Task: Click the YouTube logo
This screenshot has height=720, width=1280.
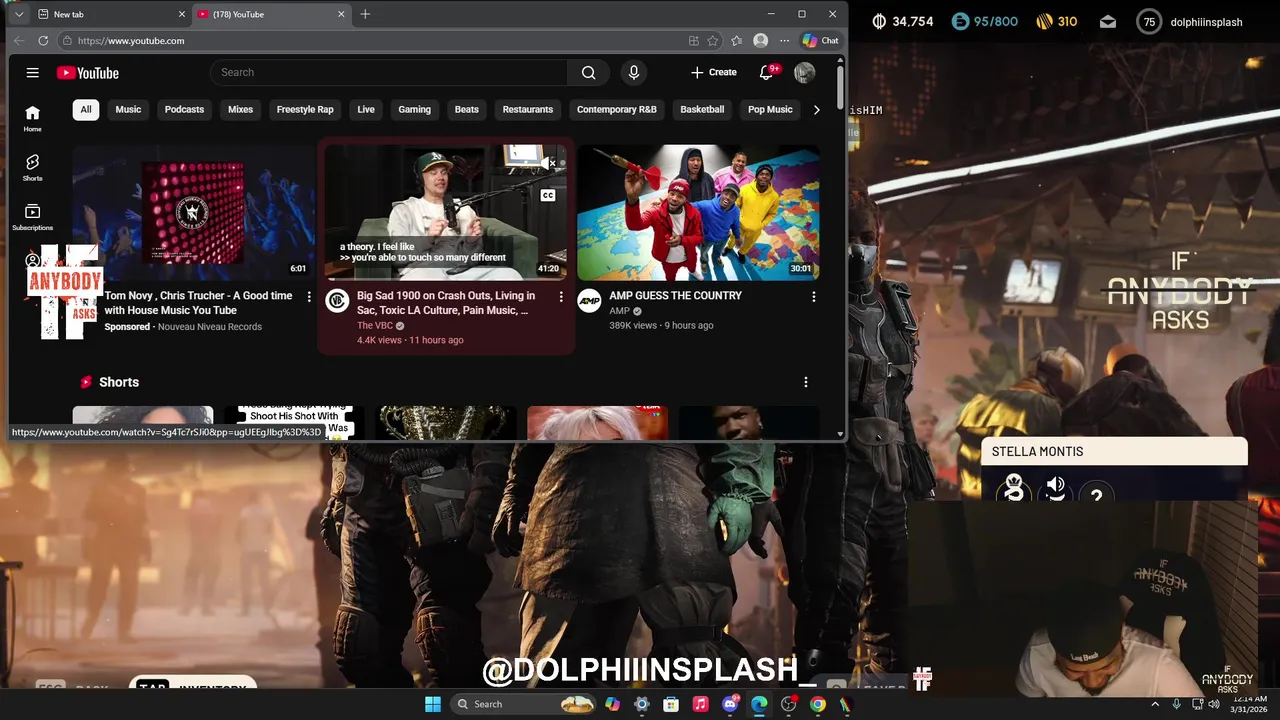Action: point(88,73)
